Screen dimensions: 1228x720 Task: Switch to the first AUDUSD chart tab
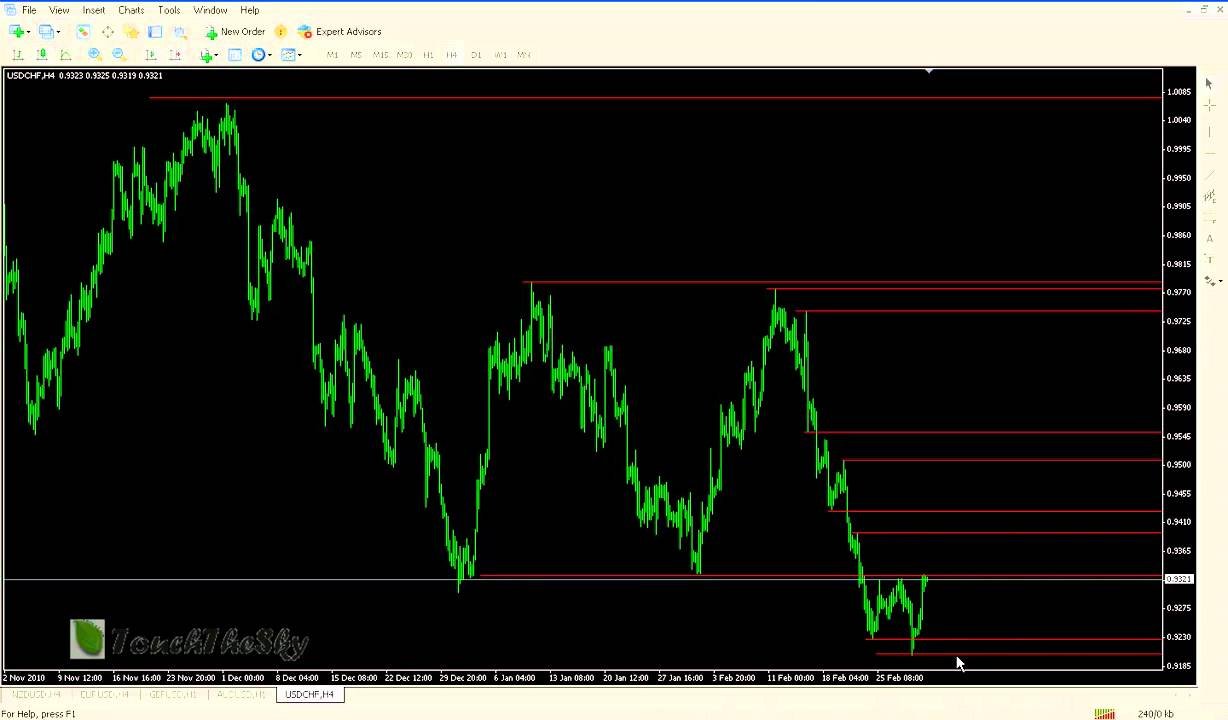[241, 694]
